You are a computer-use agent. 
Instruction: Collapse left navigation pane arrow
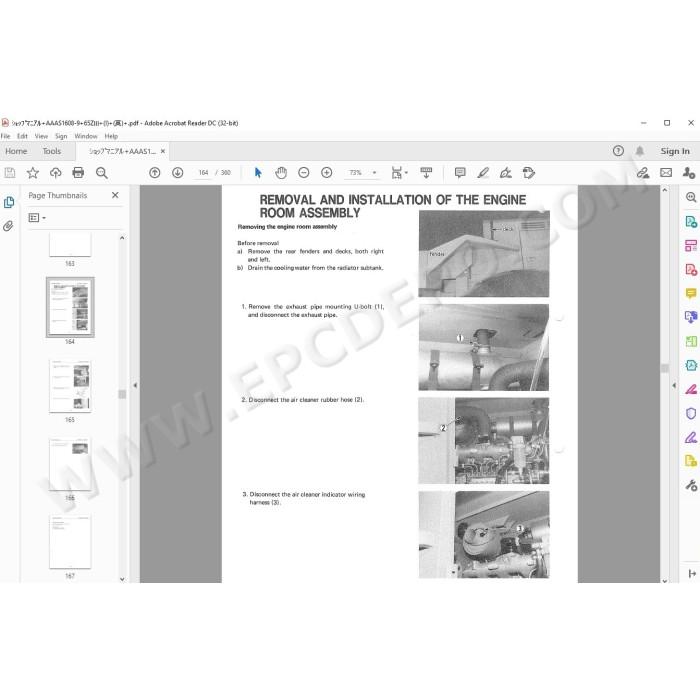click(135, 385)
